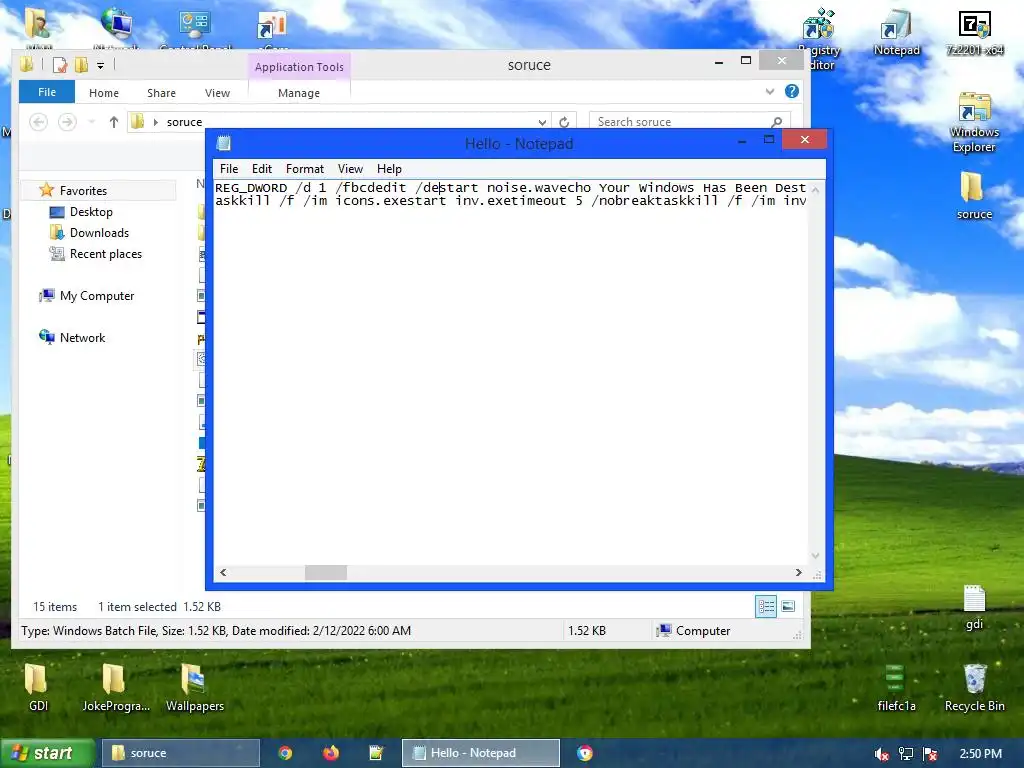Select Recent places in navigation pane
The image size is (1024, 768).
[106, 253]
